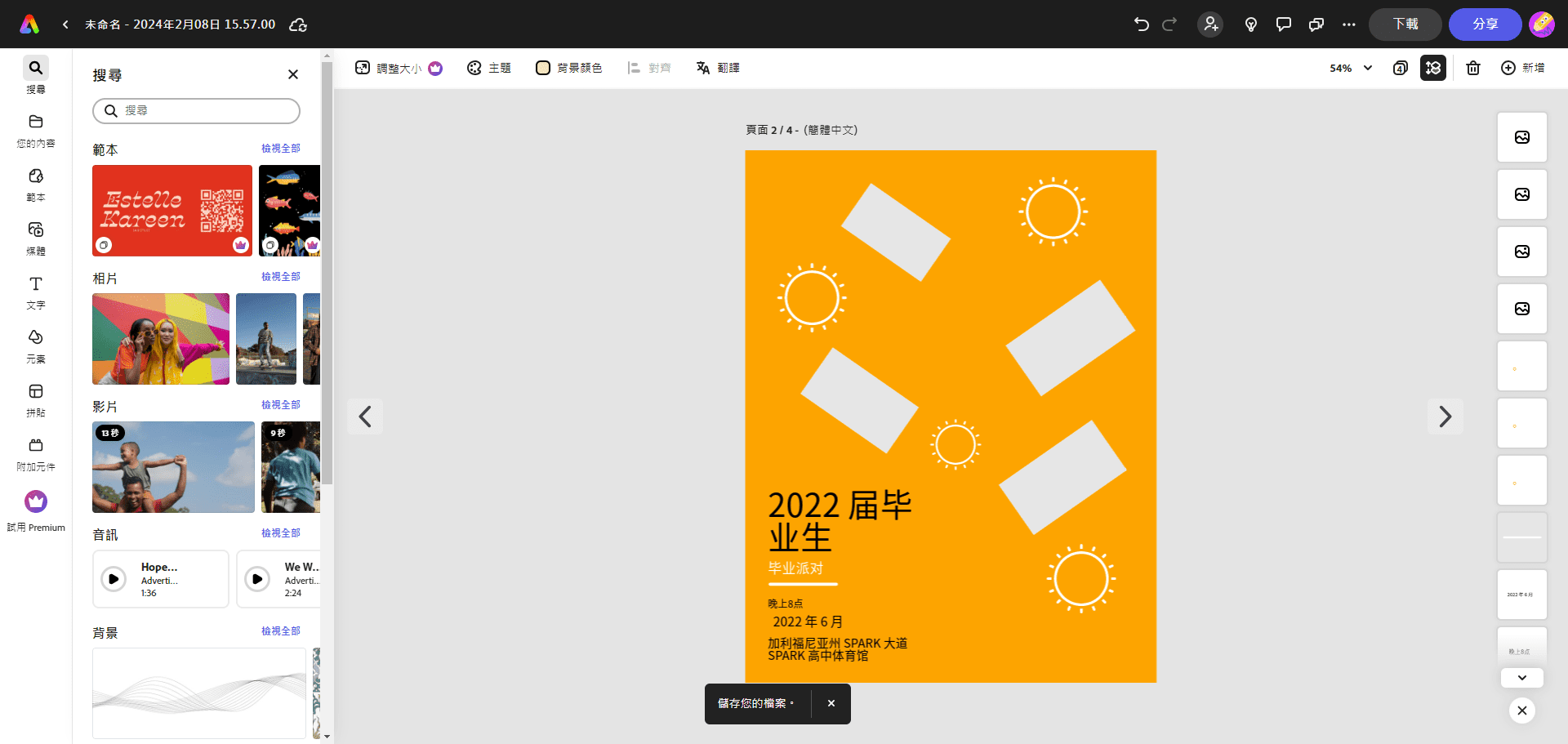Screen dimensions: 1568x744
Task: Click 新增 to add a page
Action: pyautogui.click(x=1523, y=69)
